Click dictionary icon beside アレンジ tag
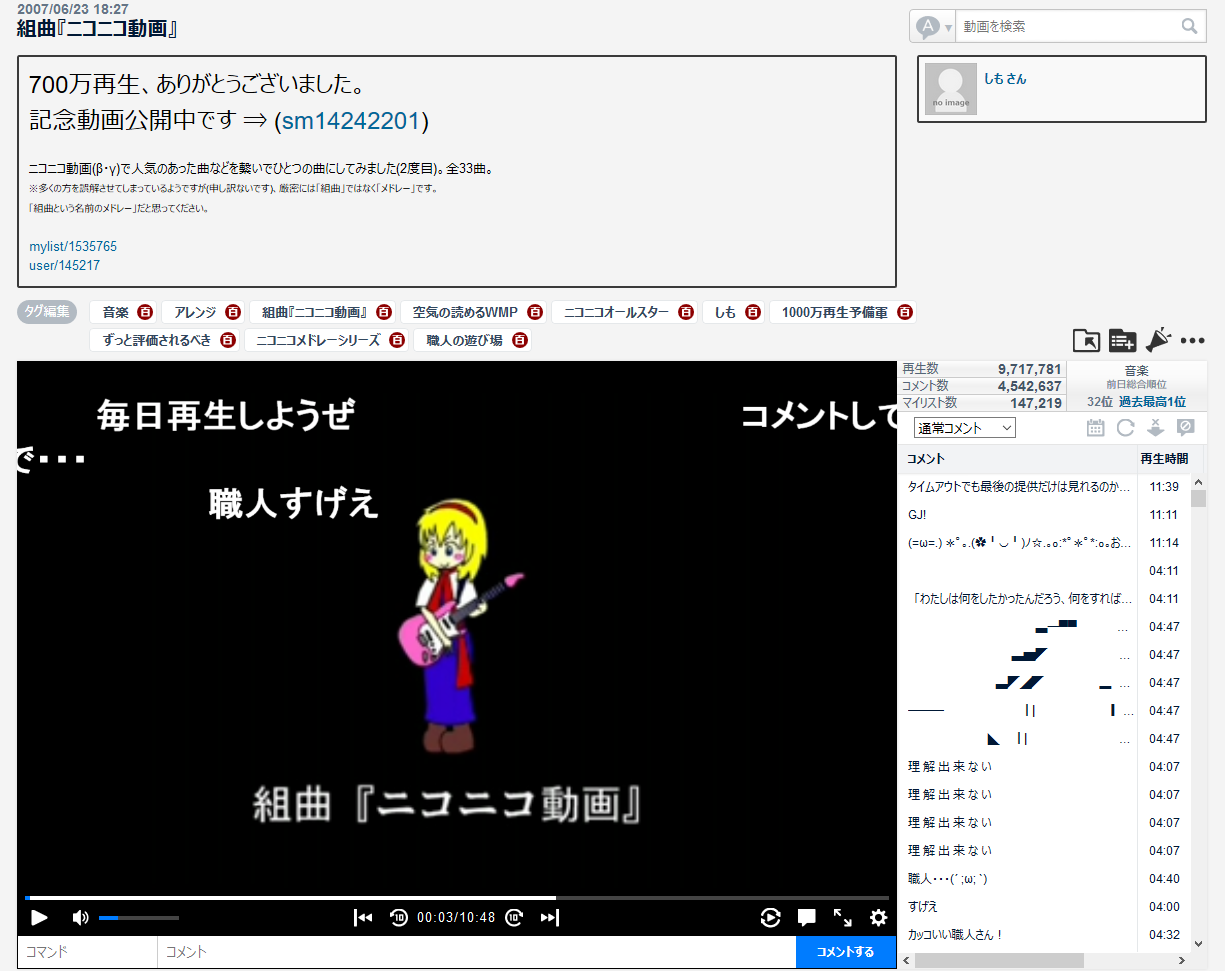Viewport: 1225px width, 971px height. click(233, 313)
